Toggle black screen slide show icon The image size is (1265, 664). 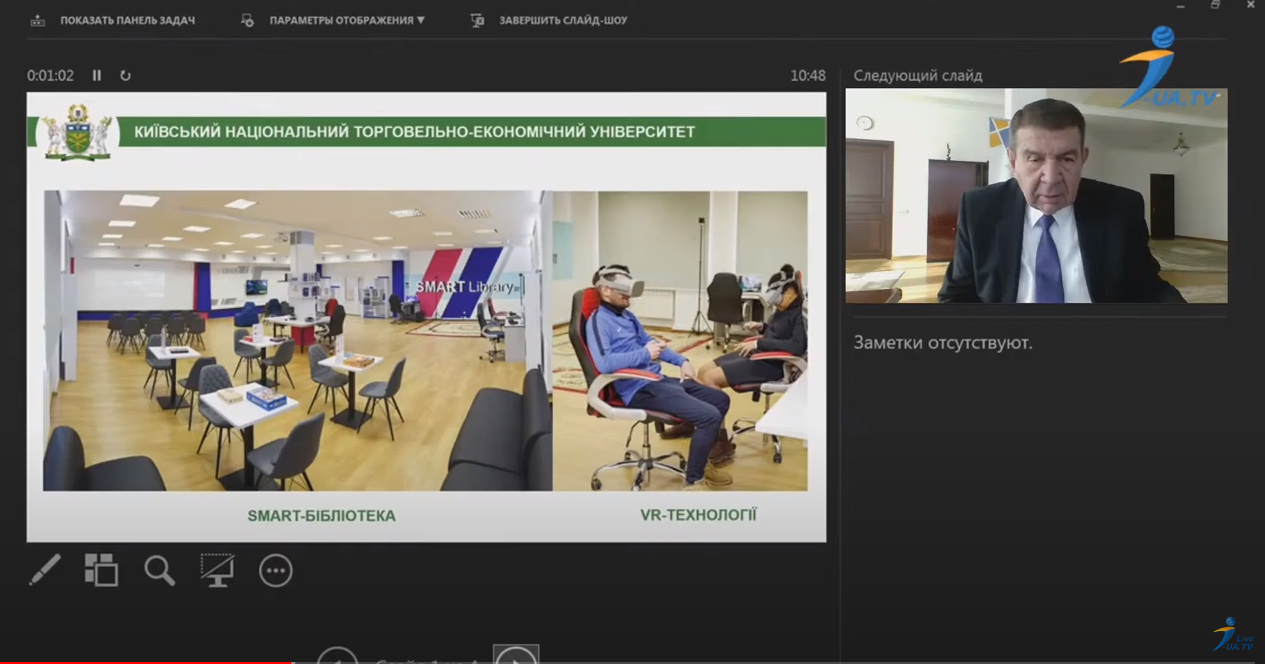pos(217,570)
